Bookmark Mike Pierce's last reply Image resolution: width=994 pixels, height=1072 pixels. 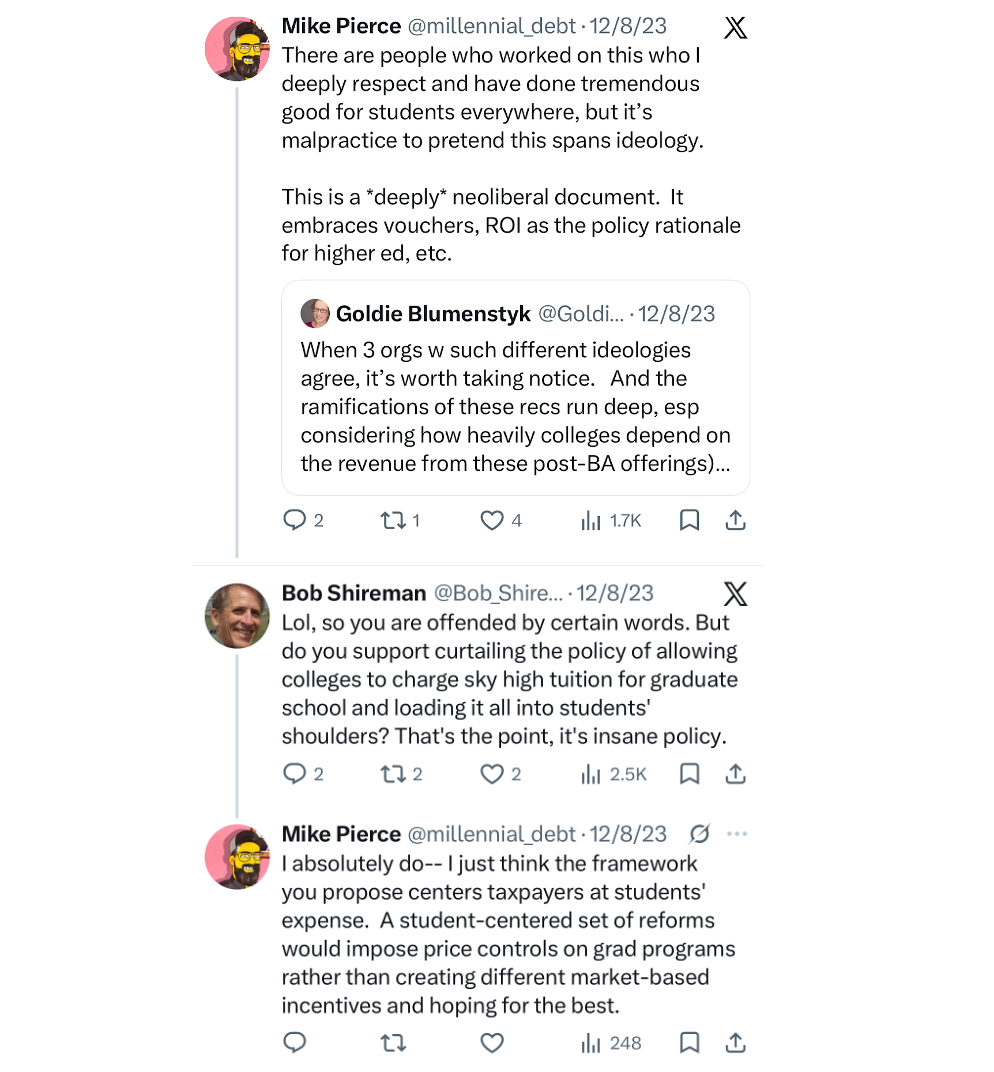point(688,1042)
